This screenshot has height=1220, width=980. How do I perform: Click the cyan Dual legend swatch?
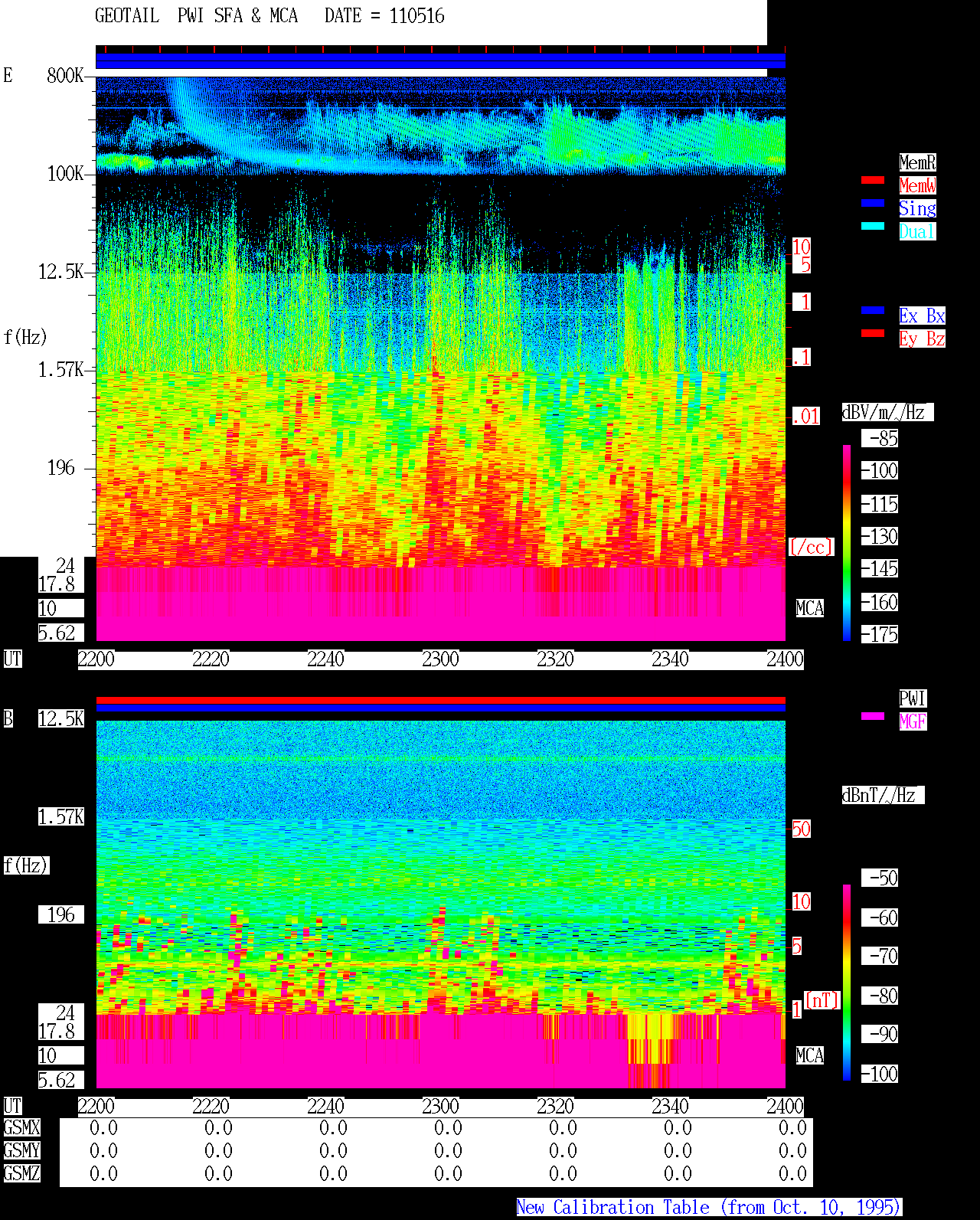pyautogui.click(x=873, y=226)
